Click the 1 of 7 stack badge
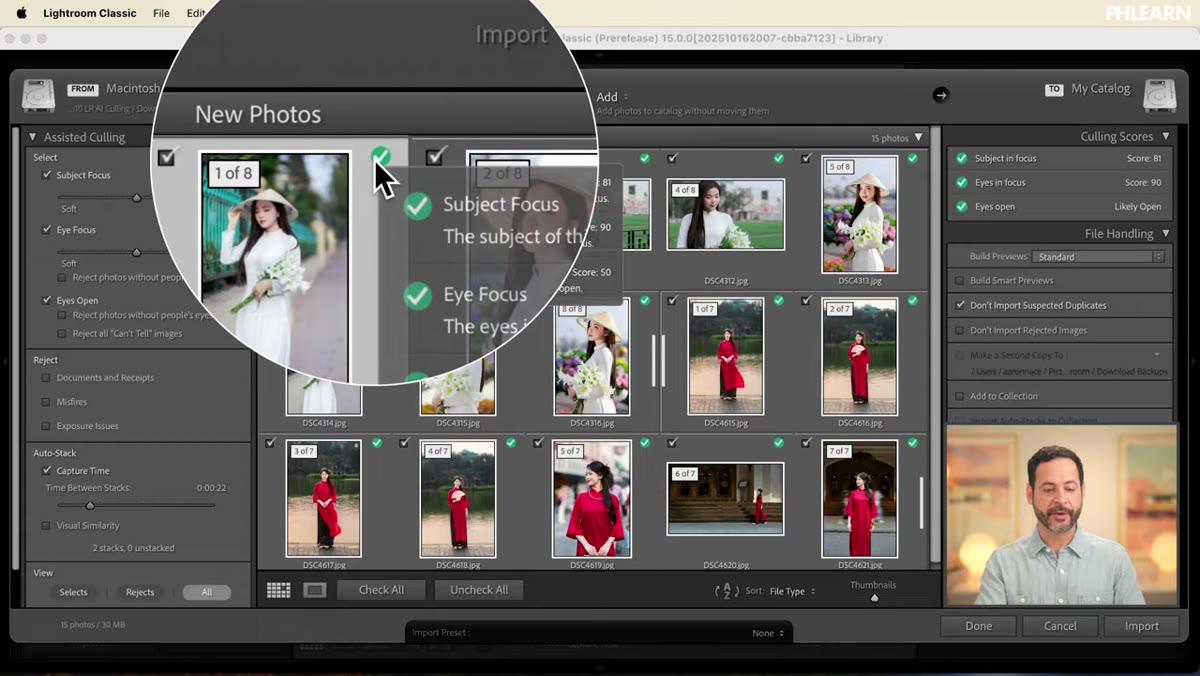The width and height of the screenshot is (1200, 676). pyautogui.click(x=705, y=309)
